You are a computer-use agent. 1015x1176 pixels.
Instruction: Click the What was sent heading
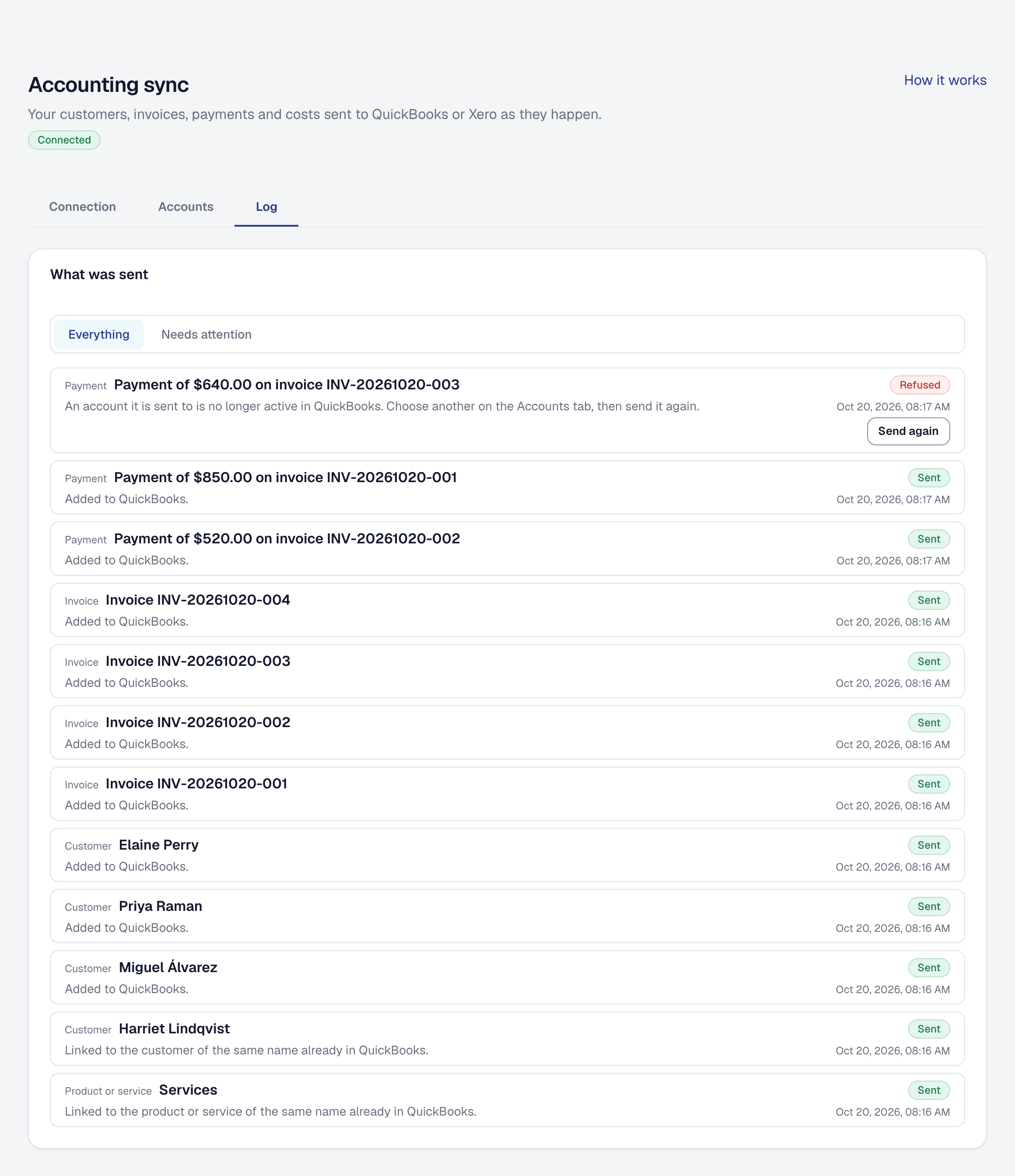click(x=99, y=275)
